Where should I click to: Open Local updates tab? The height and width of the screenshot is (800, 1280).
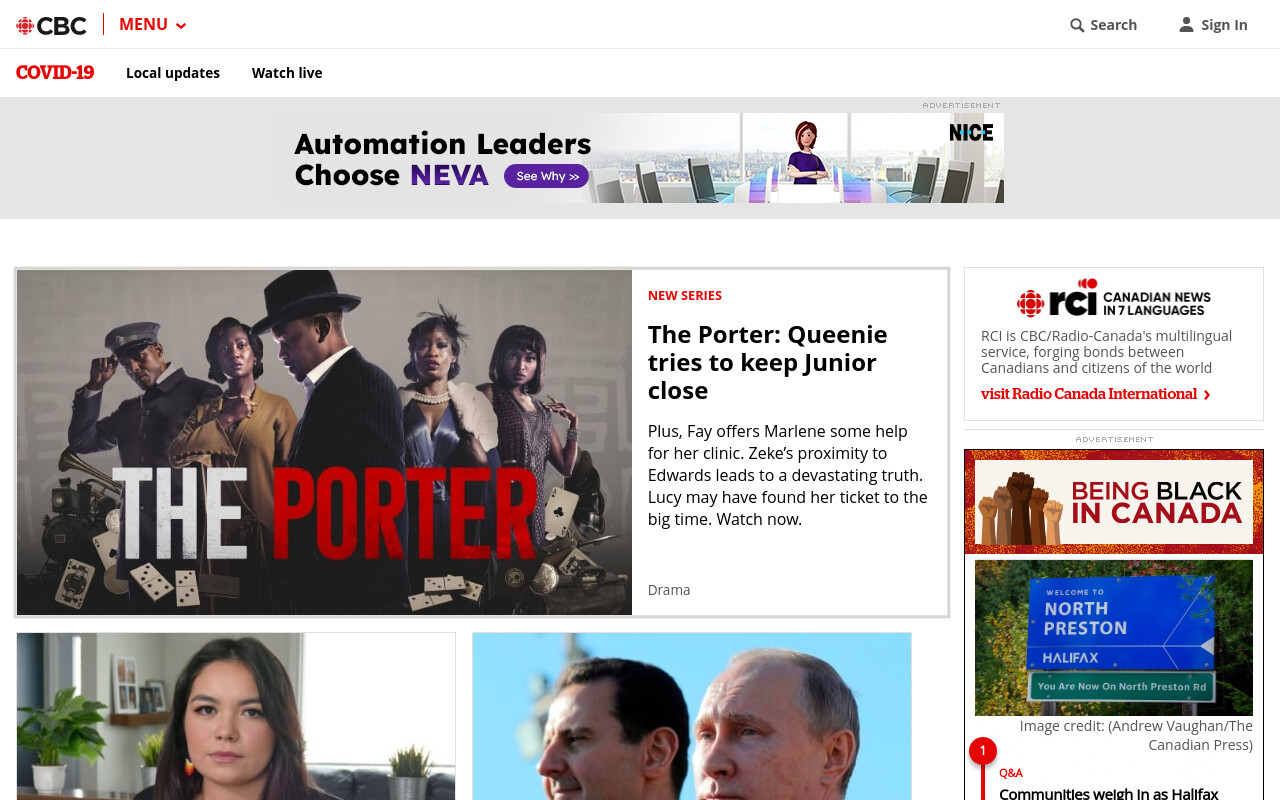[x=173, y=73]
